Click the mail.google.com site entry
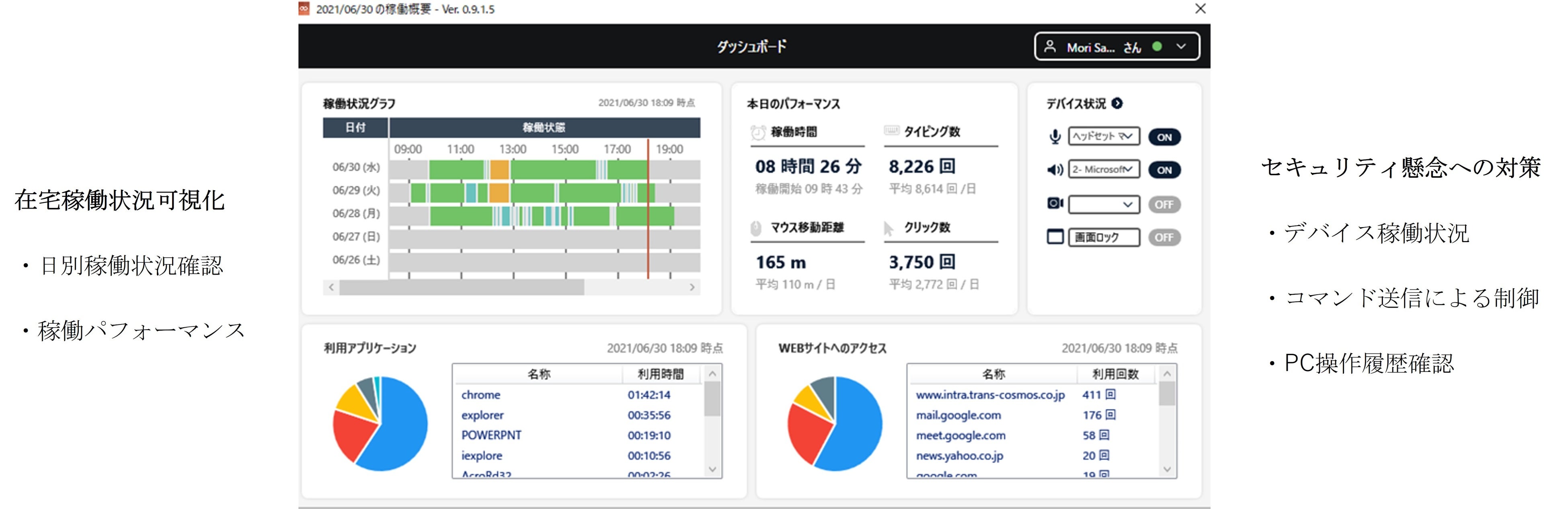The width and height of the screenshot is (1568, 509). (x=958, y=415)
